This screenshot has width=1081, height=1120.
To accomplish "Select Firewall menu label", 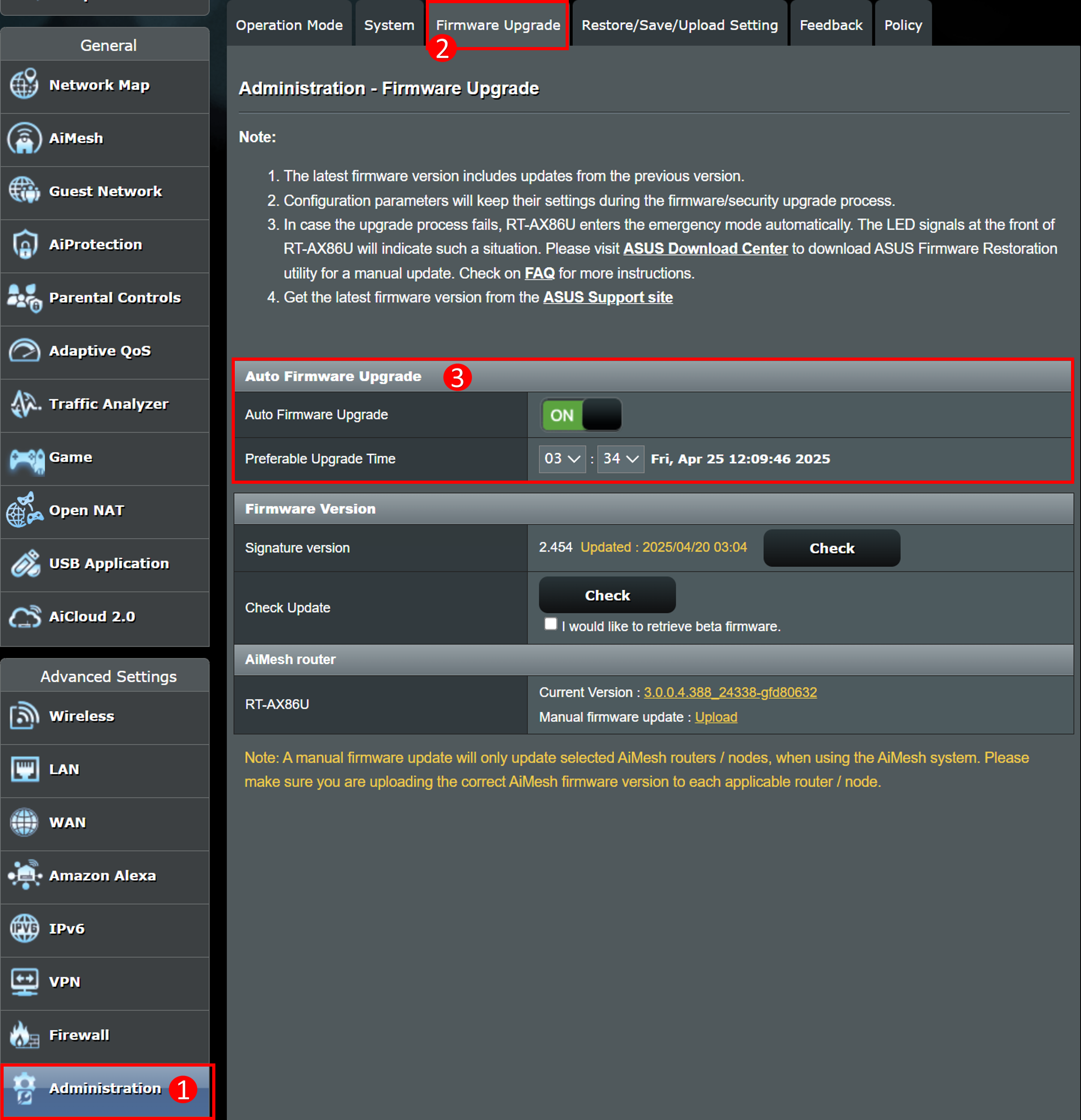I will coord(79,1035).
